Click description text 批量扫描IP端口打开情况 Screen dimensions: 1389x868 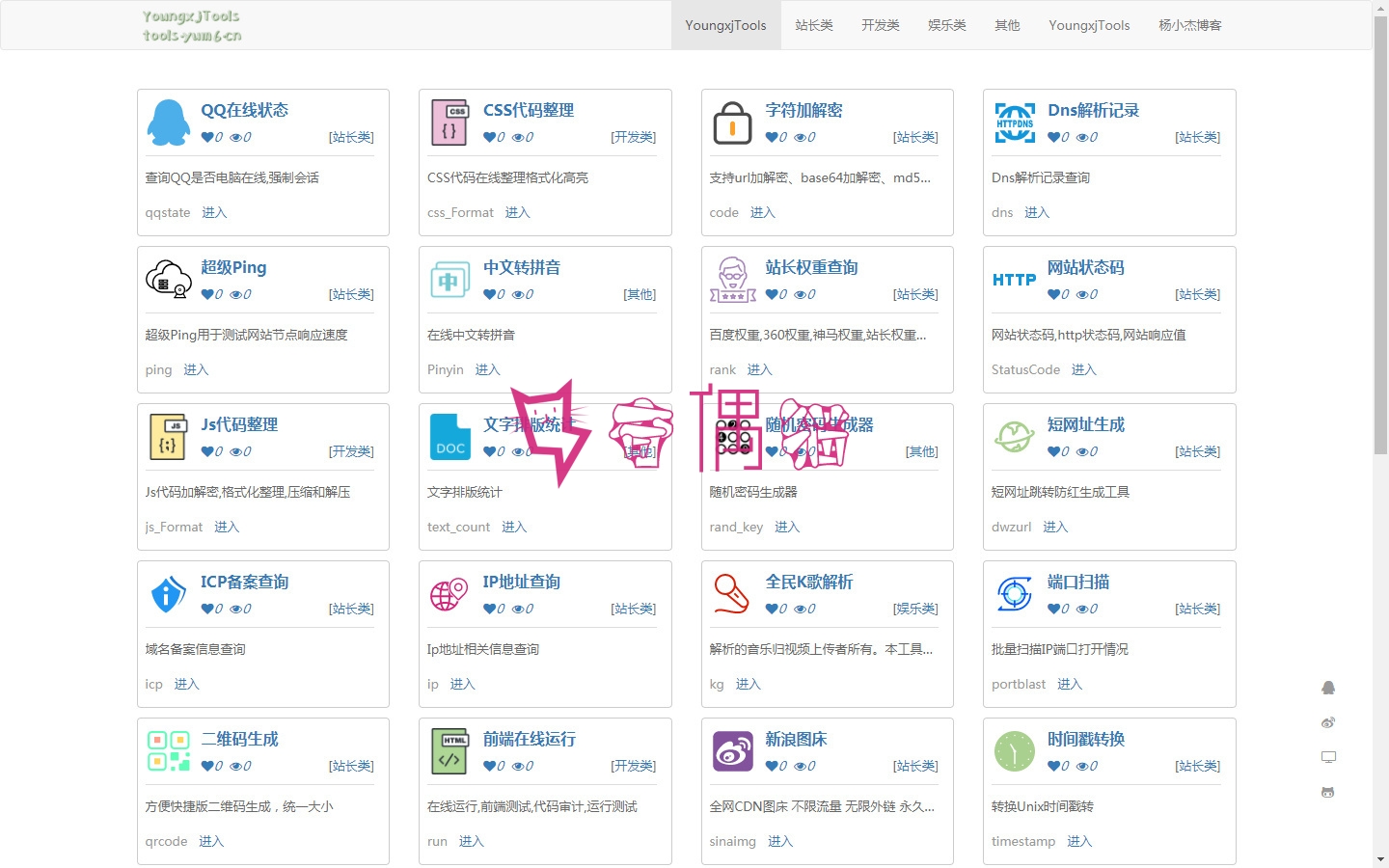click(1060, 649)
